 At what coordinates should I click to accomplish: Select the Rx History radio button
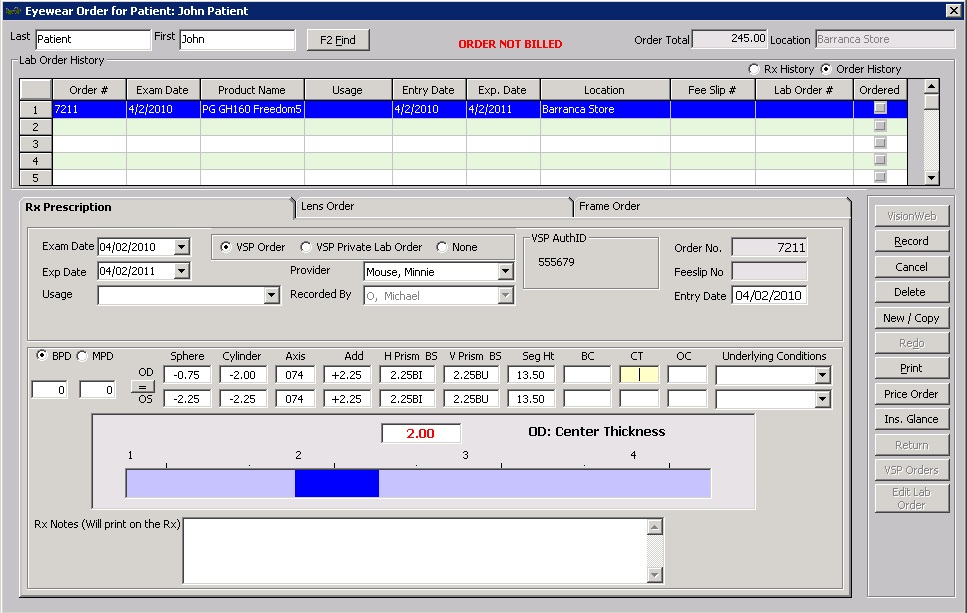point(755,69)
